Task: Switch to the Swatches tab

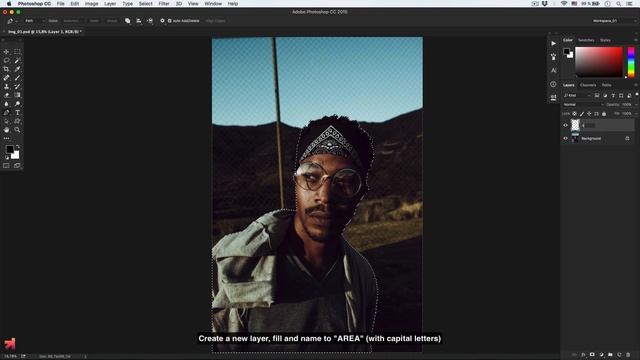Action: point(586,40)
